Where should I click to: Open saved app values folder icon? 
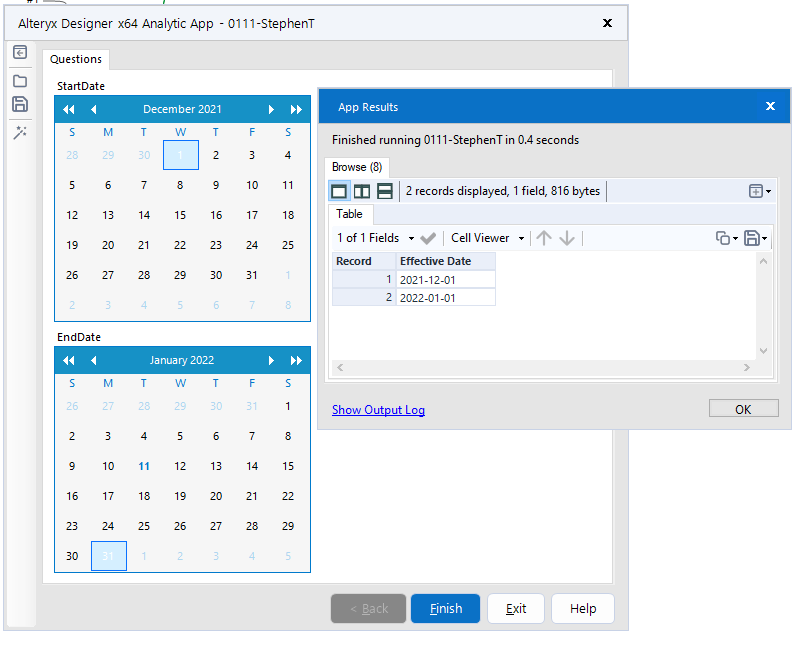(20, 81)
